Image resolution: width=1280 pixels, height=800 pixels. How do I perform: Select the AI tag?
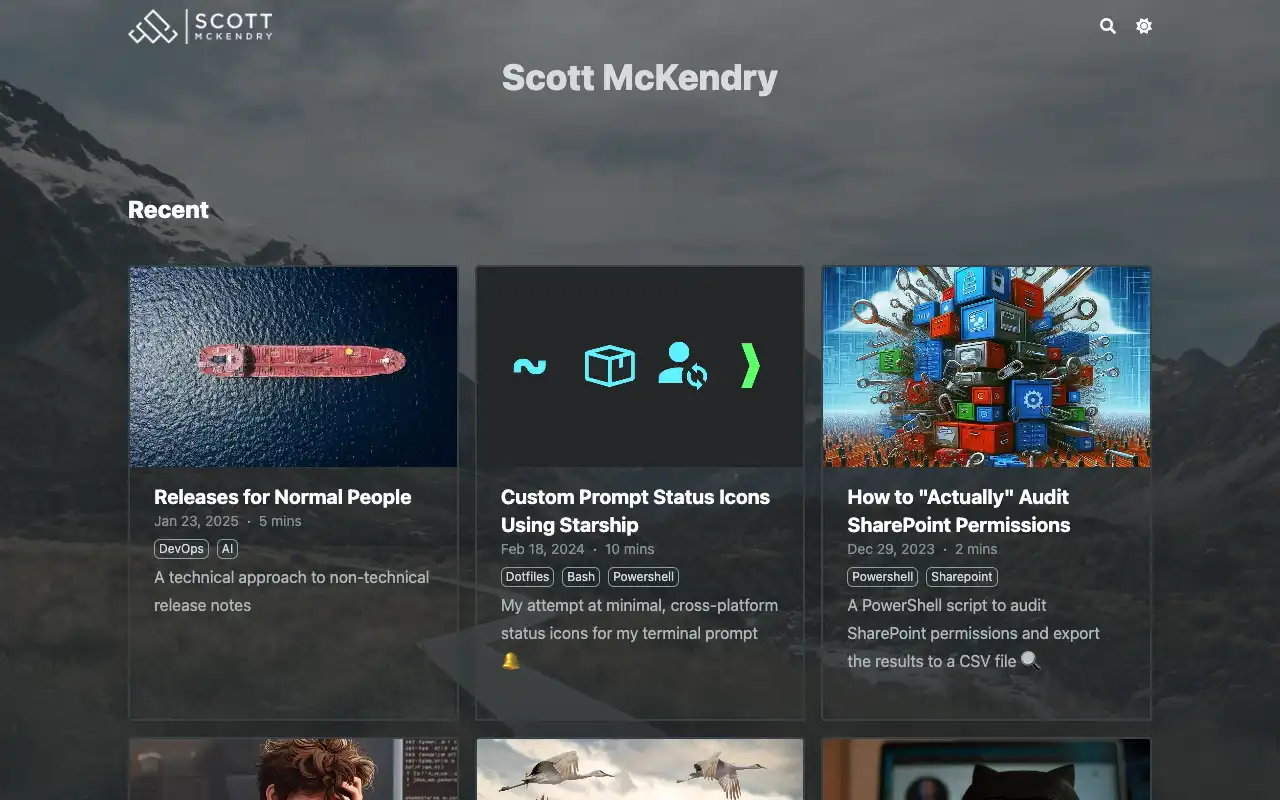coord(227,549)
